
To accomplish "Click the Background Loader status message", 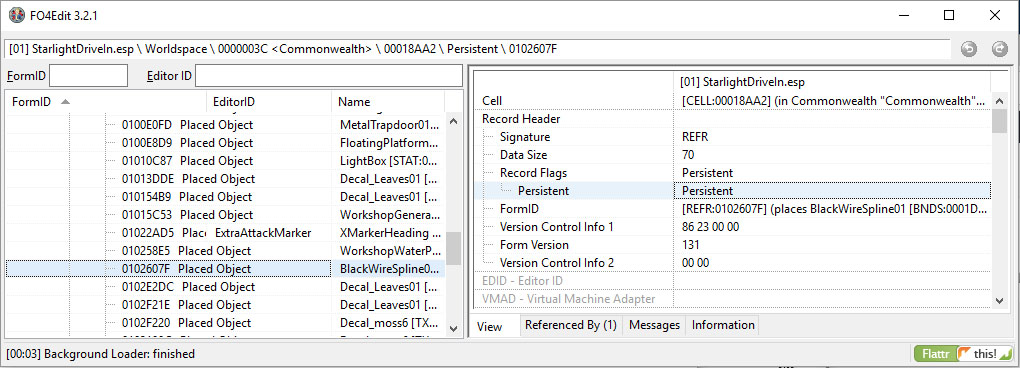I will [101, 354].
